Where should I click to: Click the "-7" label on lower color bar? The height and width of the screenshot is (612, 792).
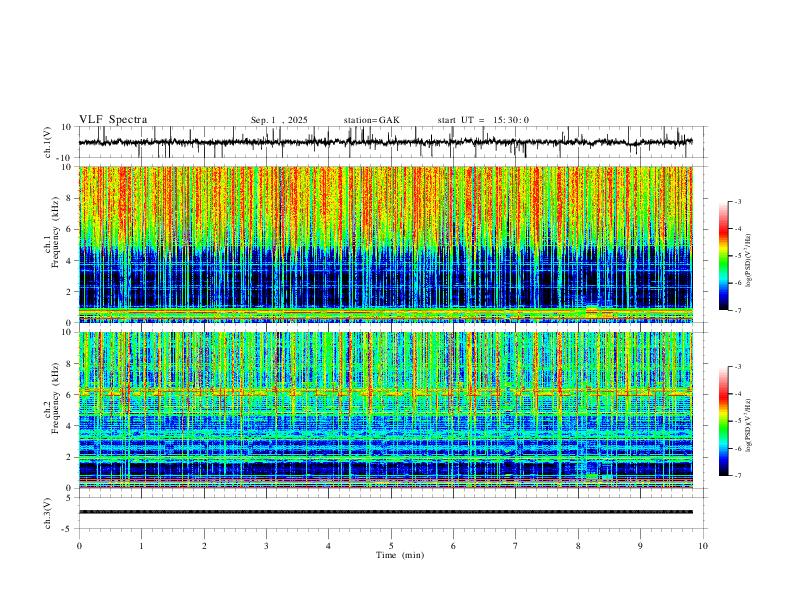(x=737, y=475)
